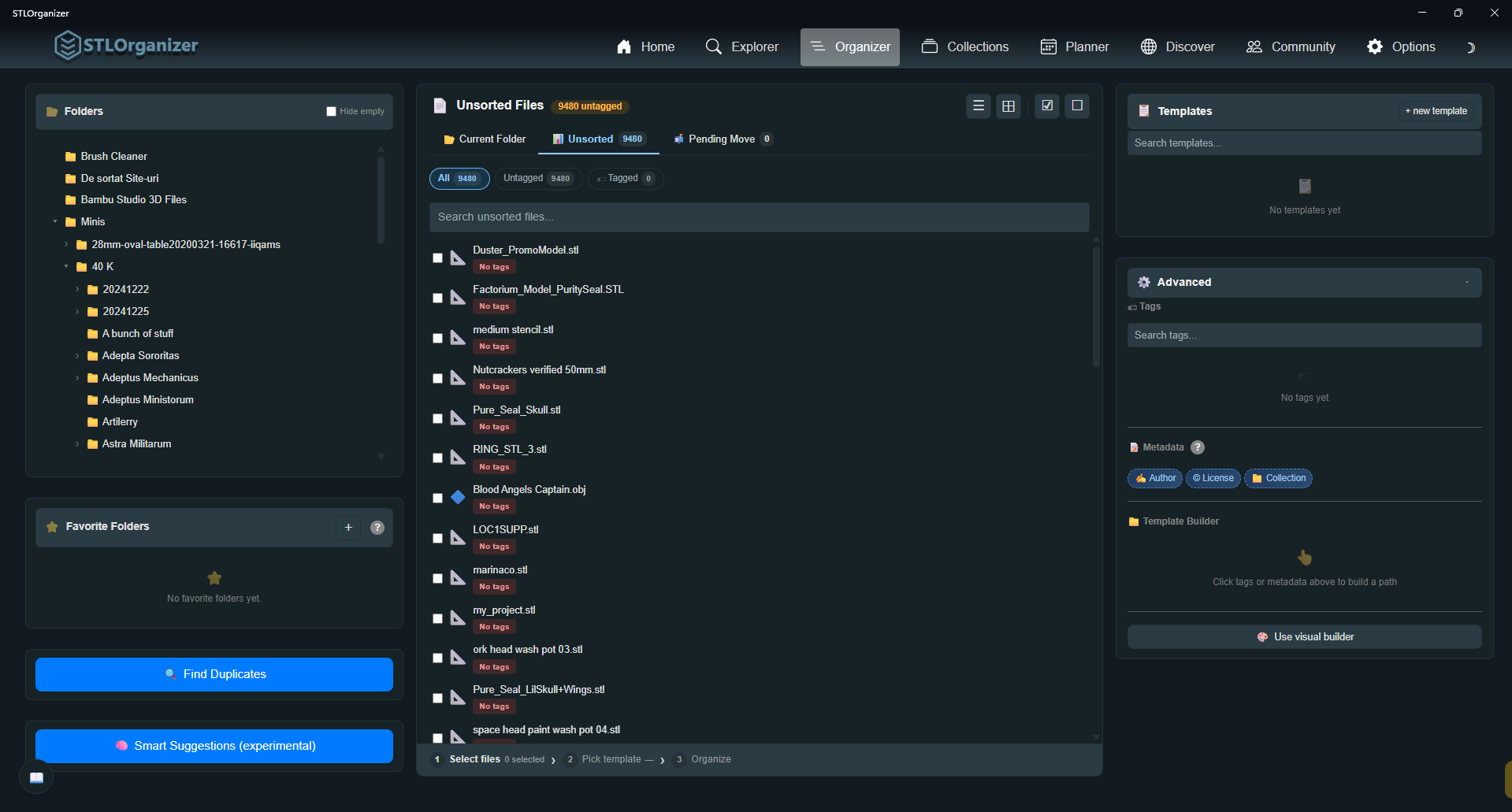Click the Brush Cleaner folder icon

pyautogui.click(x=71, y=157)
